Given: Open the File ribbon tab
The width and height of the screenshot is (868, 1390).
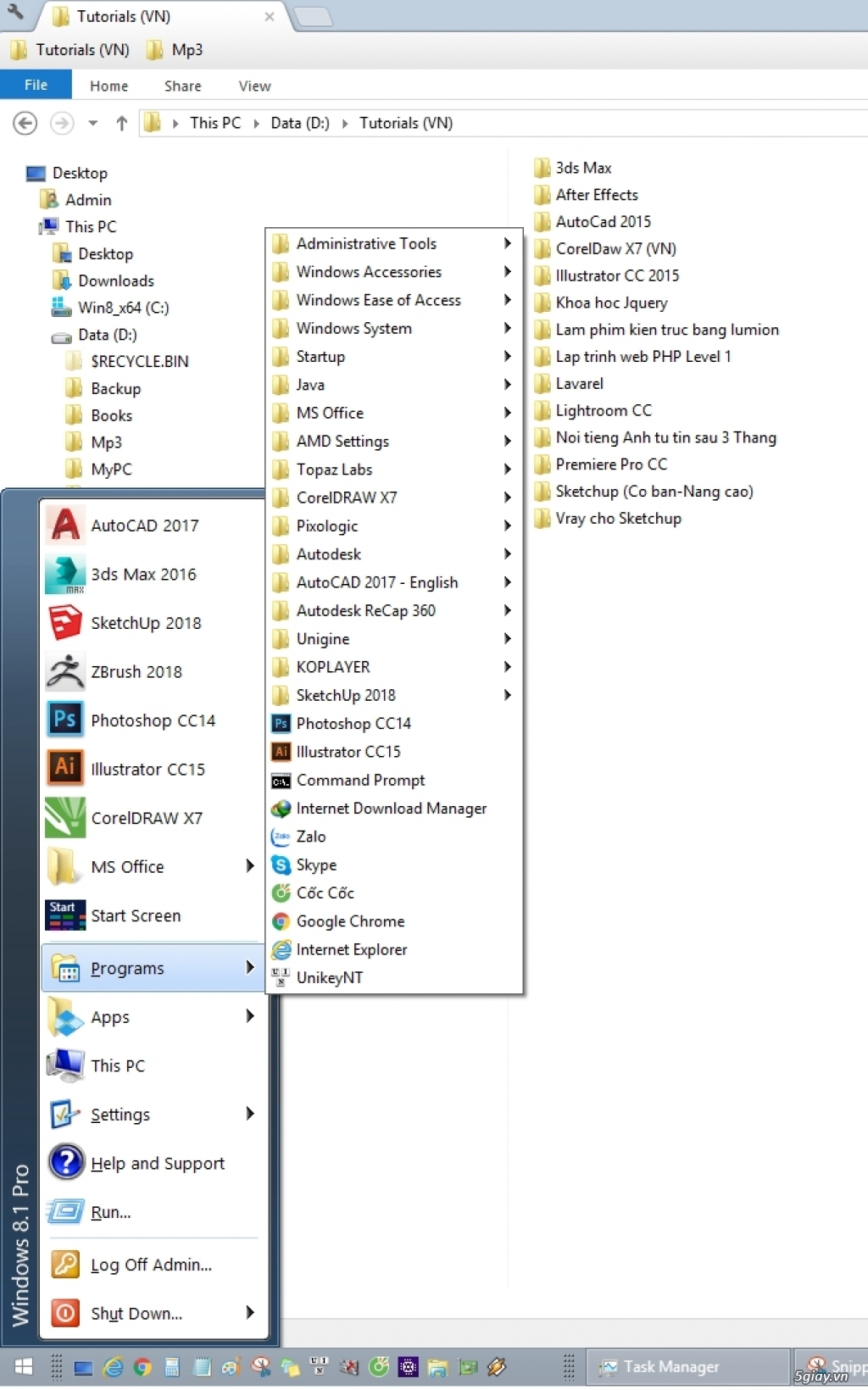Looking at the screenshot, I should click(x=36, y=85).
